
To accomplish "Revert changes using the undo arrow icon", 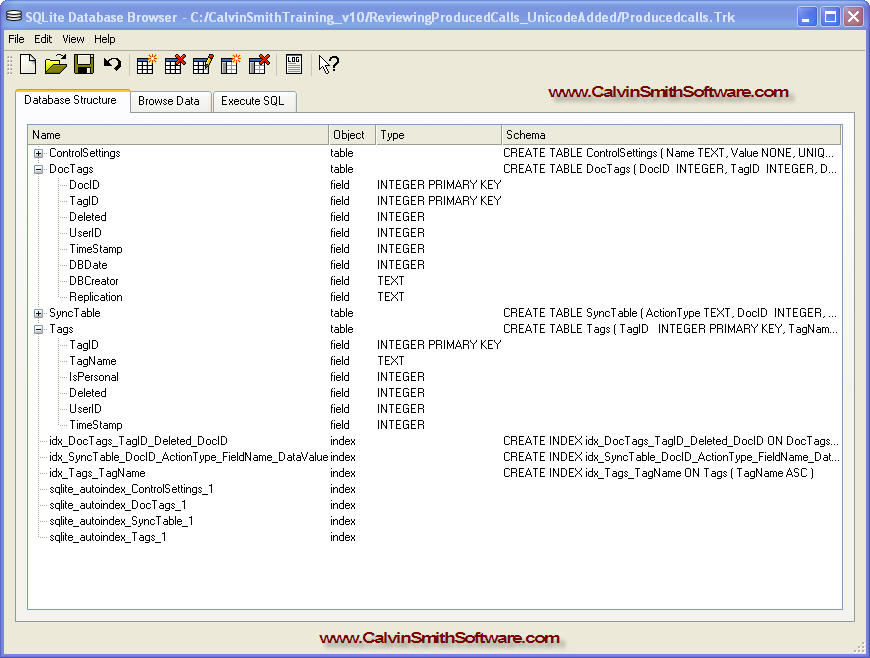I will coord(112,65).
